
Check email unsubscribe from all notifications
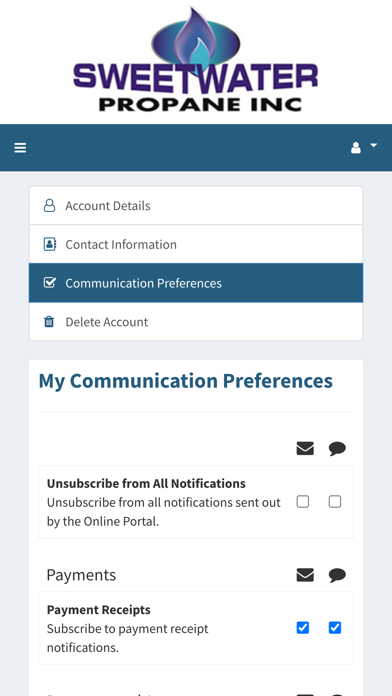[303, 502]
